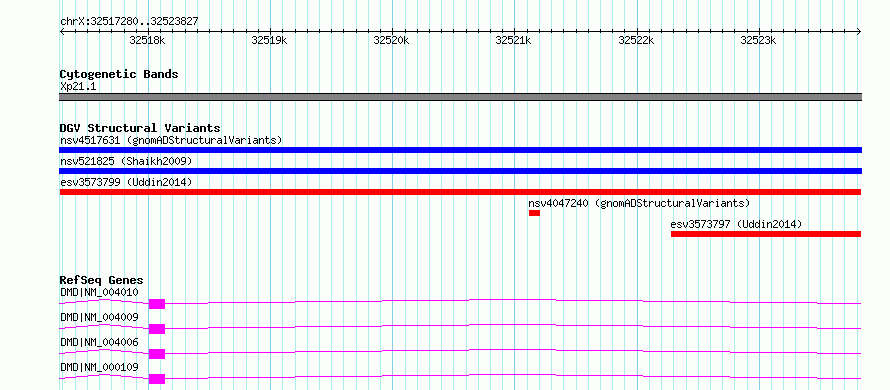
Task: Click the DMD|NM_004009 transcript label
Action: pyautogui.click(x=99, y=317)
